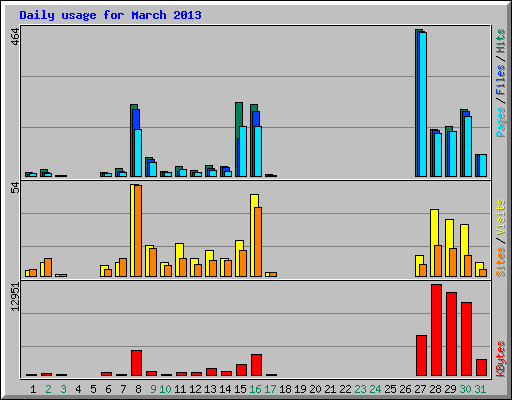The width and height of the screenshot is (512, 400).
Task: Click the Files legend label
Action: 501,79
